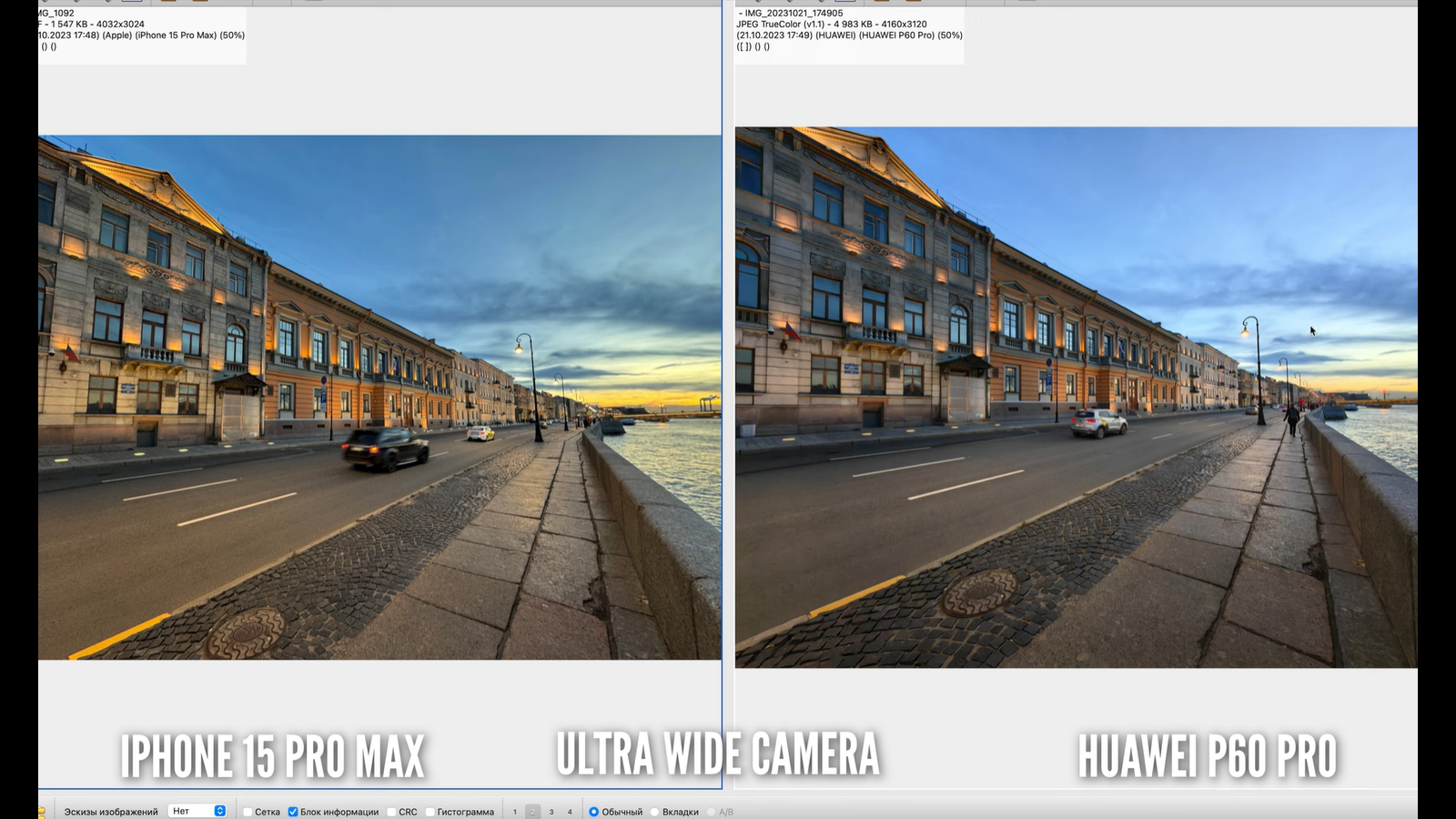Click the Huawei P60 Pro street photo
The width and height of the screenshot is (1456, 819).
[1077, 398]
